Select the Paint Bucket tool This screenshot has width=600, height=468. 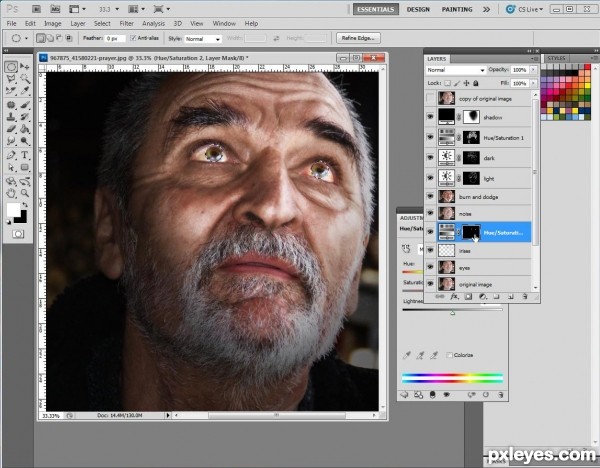pos(25,129)
